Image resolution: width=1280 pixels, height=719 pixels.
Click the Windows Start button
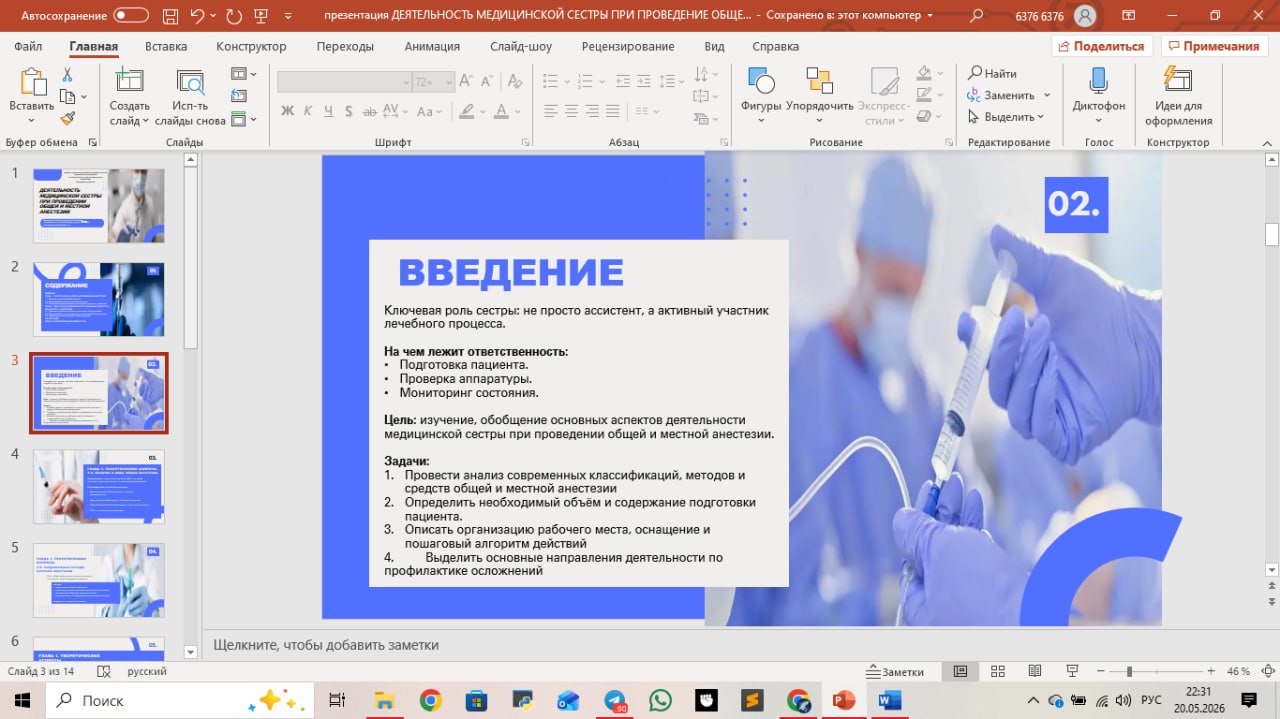pos(21,700)
